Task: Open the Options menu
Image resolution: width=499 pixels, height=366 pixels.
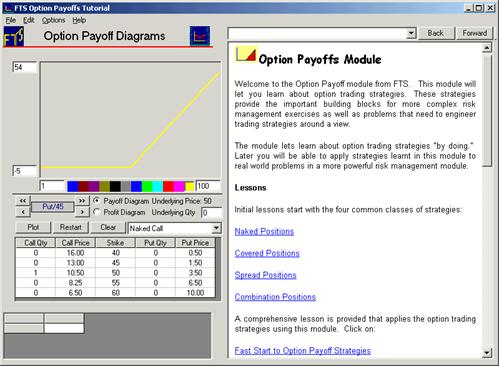Action: click(53, 20)
